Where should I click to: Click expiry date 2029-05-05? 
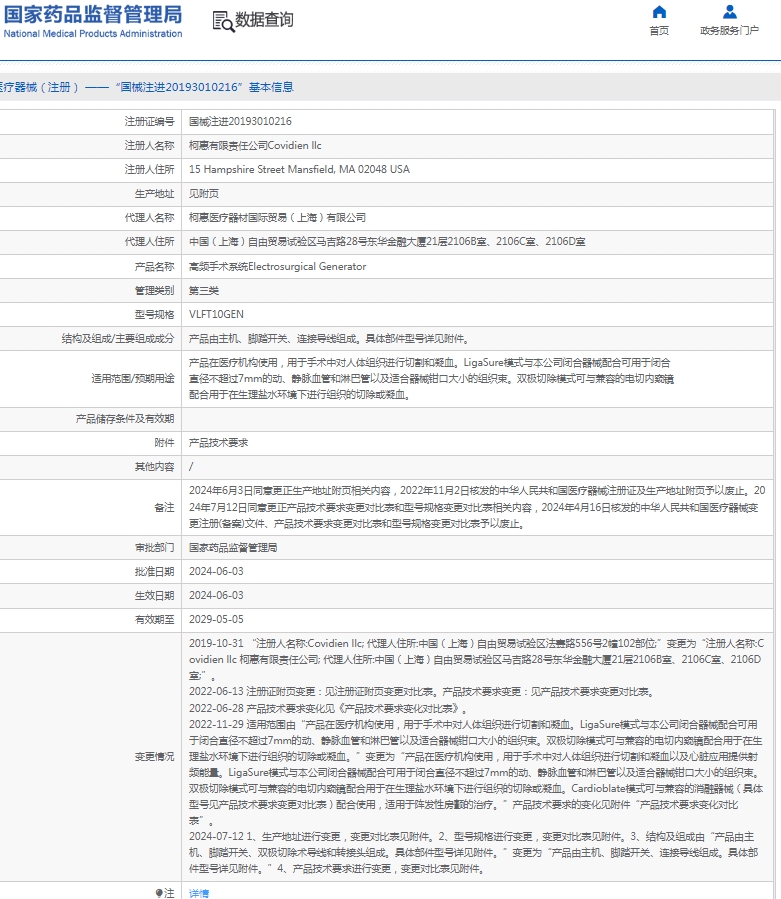pyautogui.click(x=216, y=620)
